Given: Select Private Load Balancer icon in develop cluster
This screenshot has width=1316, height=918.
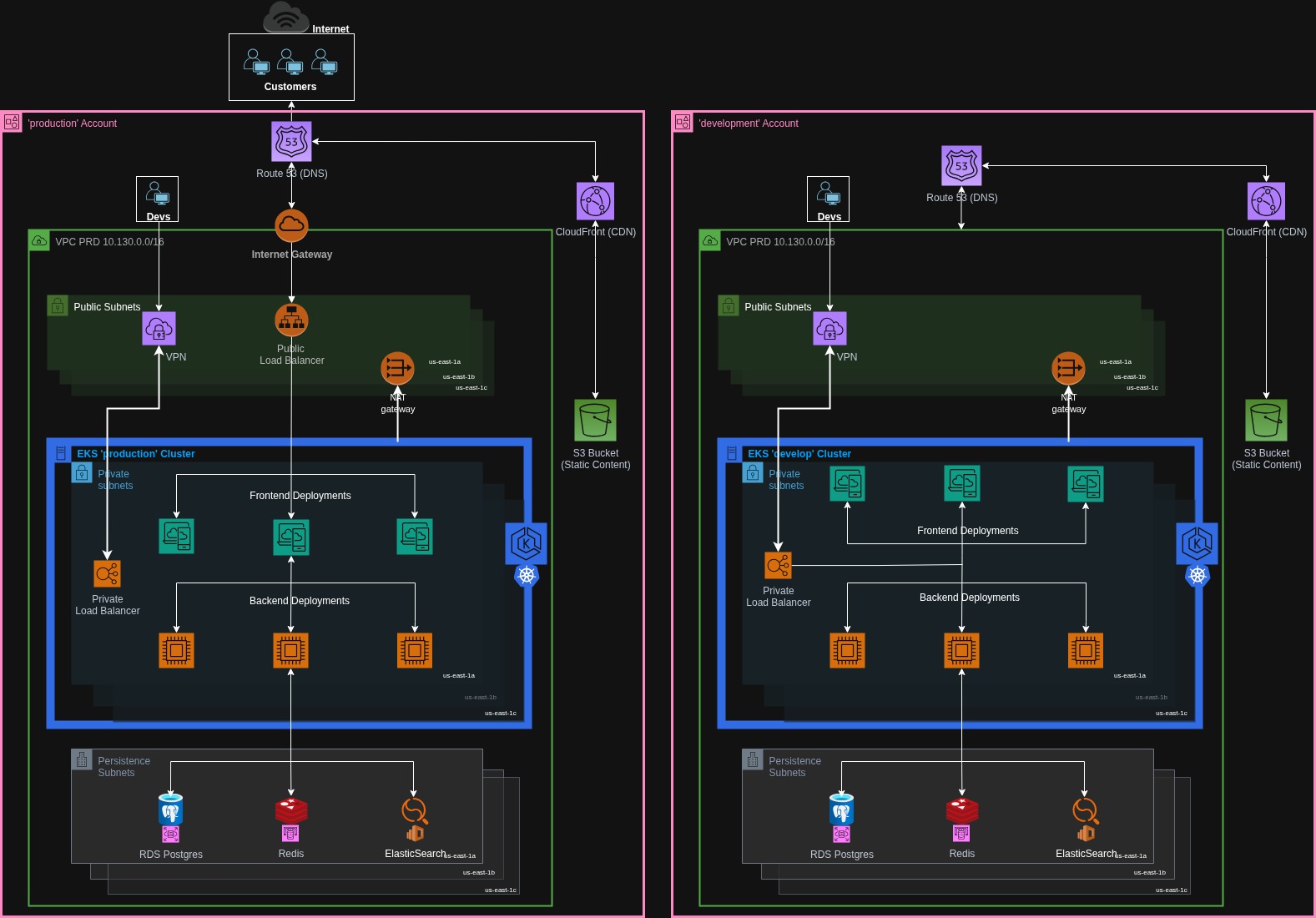Looking at the screenshot, I should point(778,566).
